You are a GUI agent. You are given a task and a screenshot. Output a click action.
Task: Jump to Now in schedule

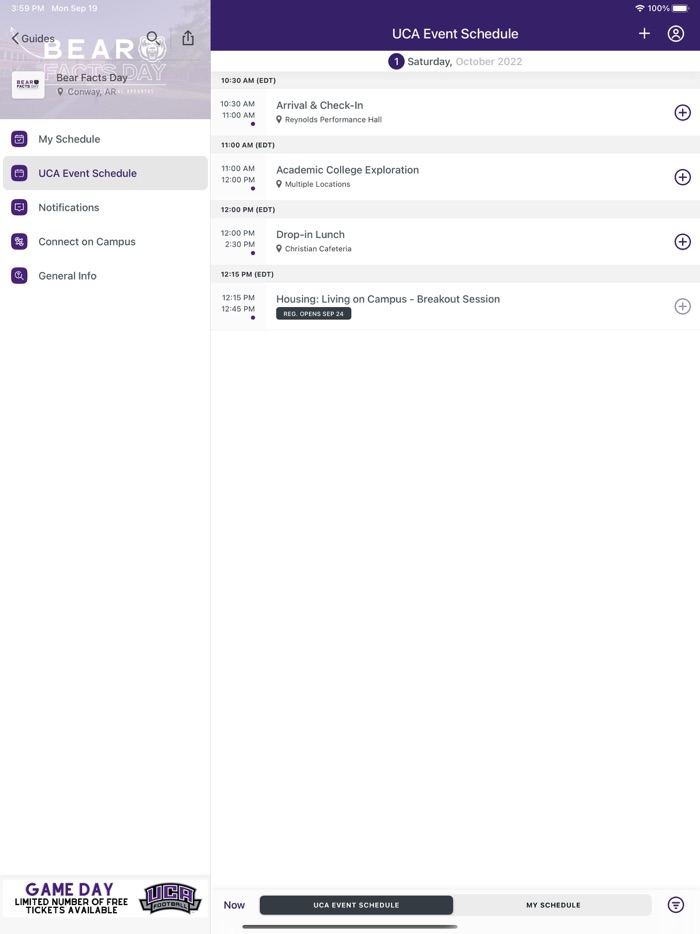234,905
